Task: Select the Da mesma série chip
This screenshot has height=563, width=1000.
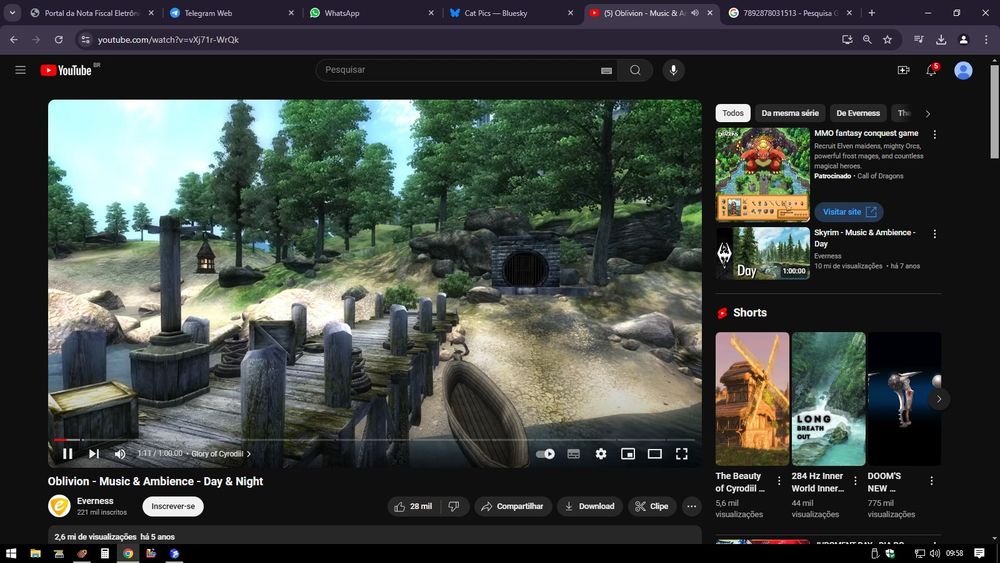Action: (x=790, y=113)
